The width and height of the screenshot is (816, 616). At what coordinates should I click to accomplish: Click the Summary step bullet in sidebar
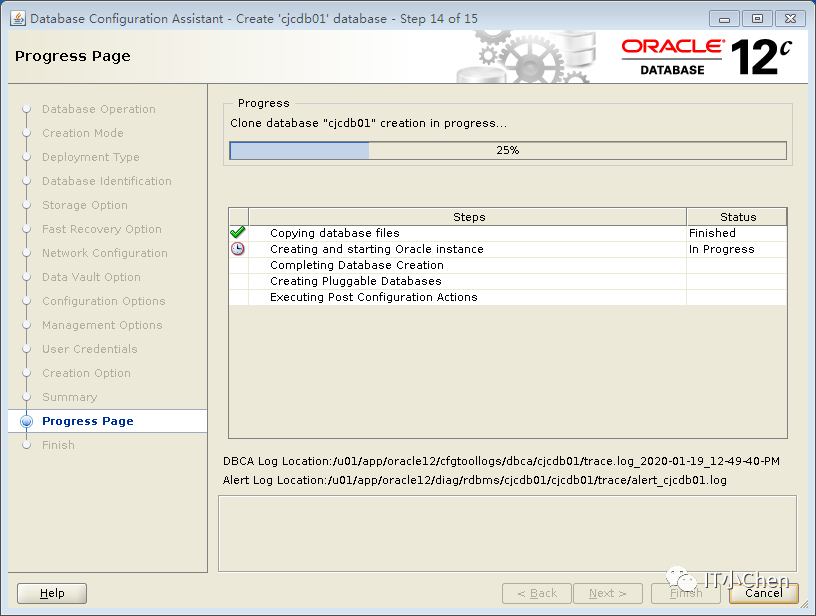[27, 397]
